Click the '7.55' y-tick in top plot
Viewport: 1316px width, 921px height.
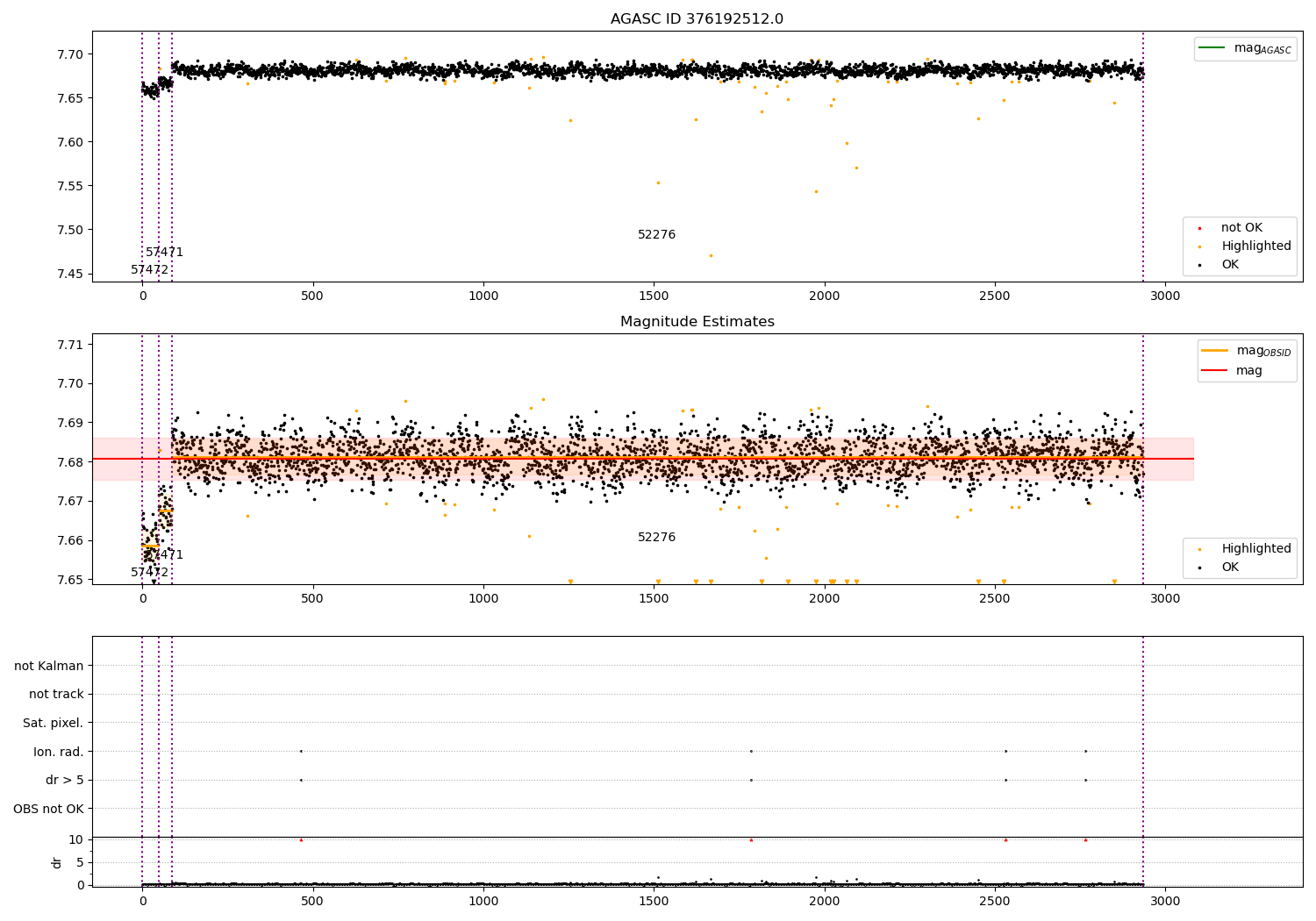(70, 186)
